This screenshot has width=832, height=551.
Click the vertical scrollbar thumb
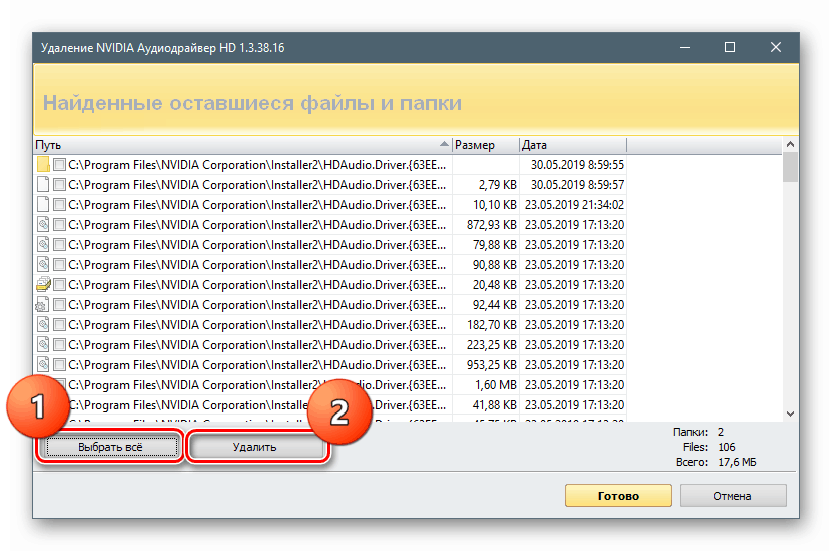(x=790, y=167)
